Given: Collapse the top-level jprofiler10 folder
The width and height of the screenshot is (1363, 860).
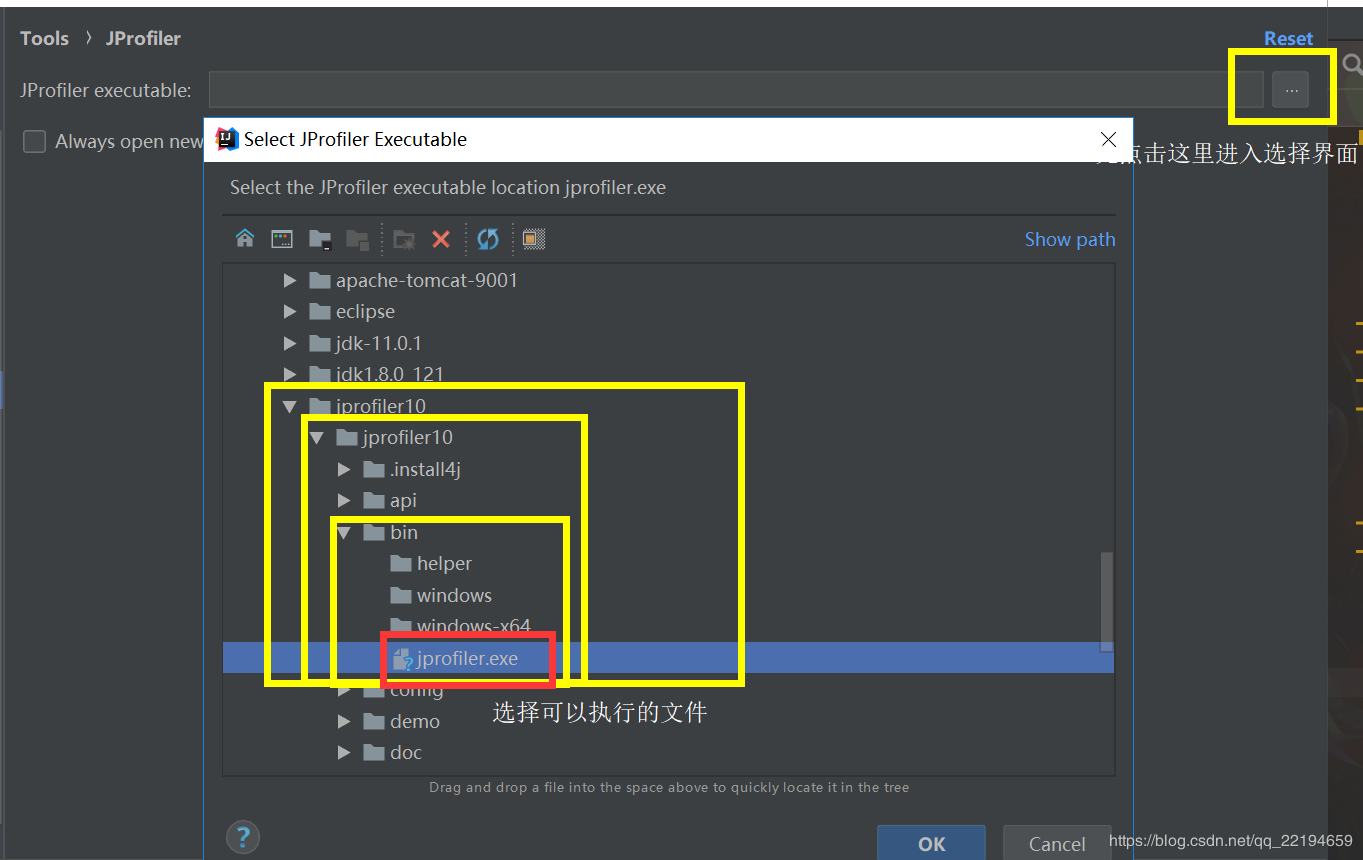Looking at the screenshot, I should (290, 406).
